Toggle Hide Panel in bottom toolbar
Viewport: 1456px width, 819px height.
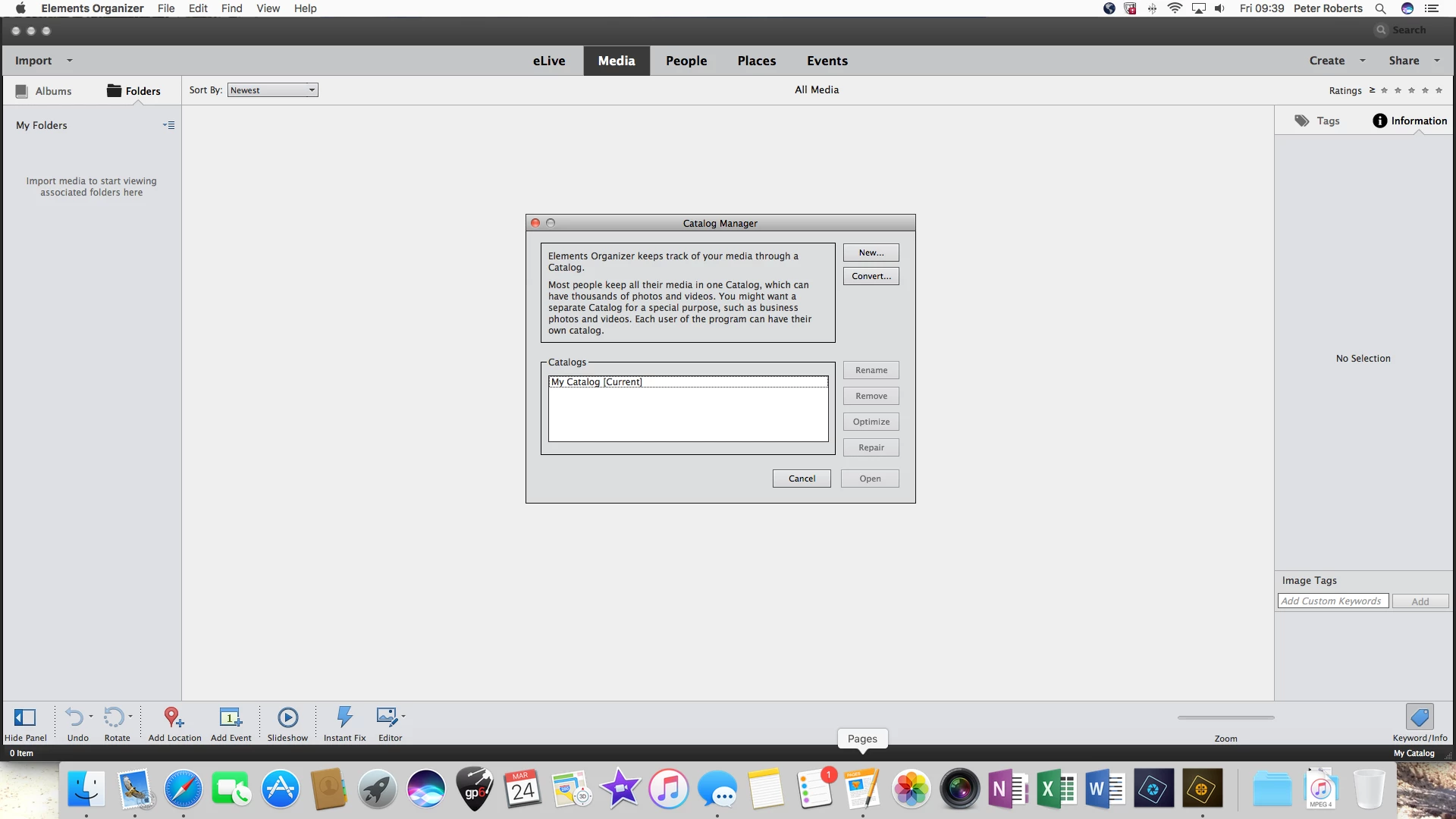25,717
